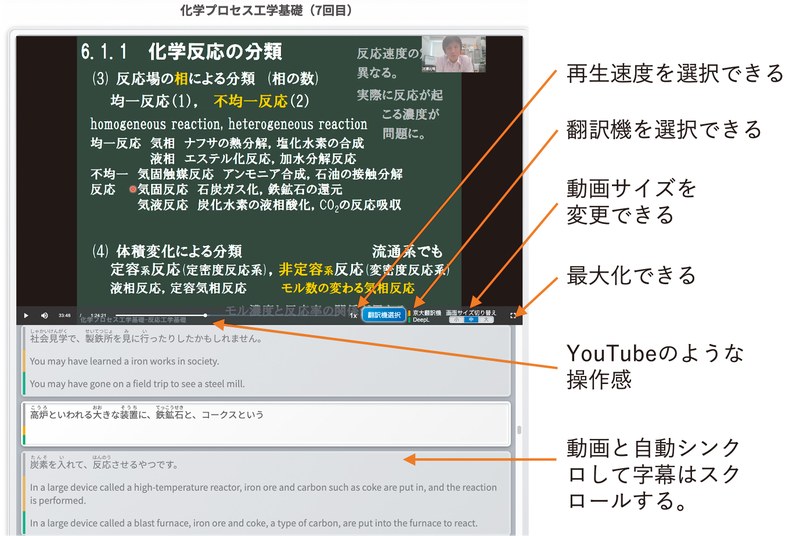Click the lecture slide video area
Screen dimensions: 800x536
(x=269, y=171)
